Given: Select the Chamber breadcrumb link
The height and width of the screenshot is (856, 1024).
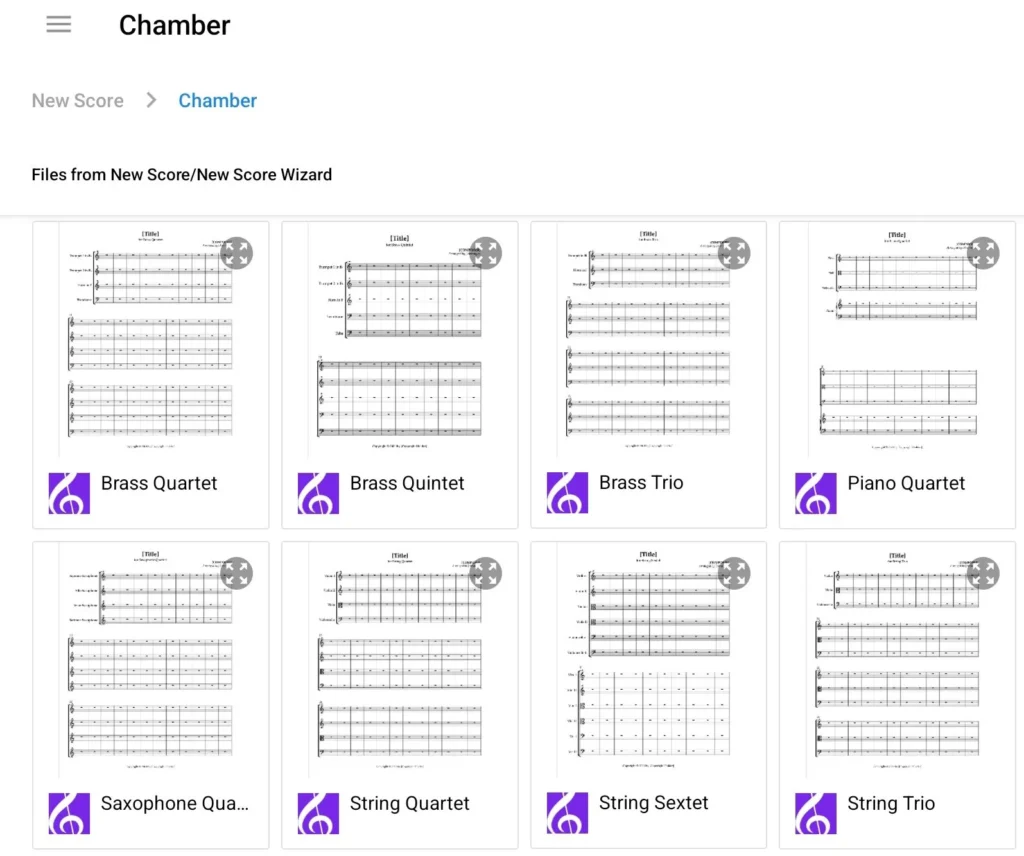Looking at the screenshot, I should click(x=218, y=101).
